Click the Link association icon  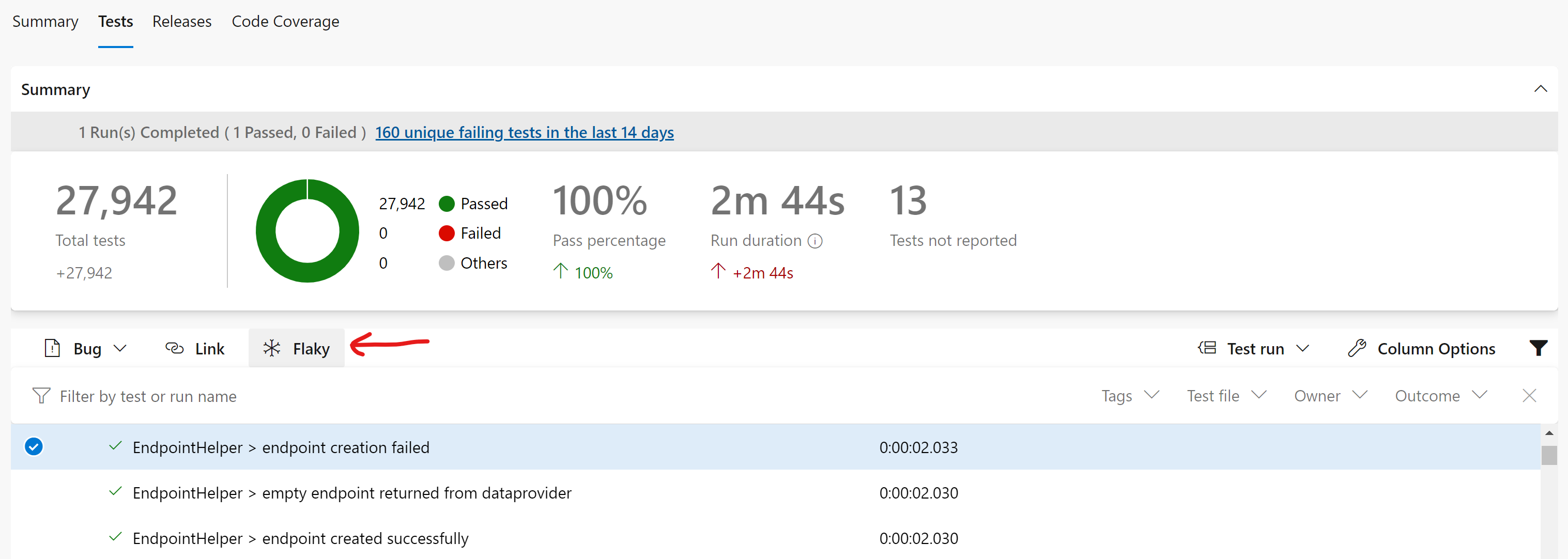click(x=174, y=348)
